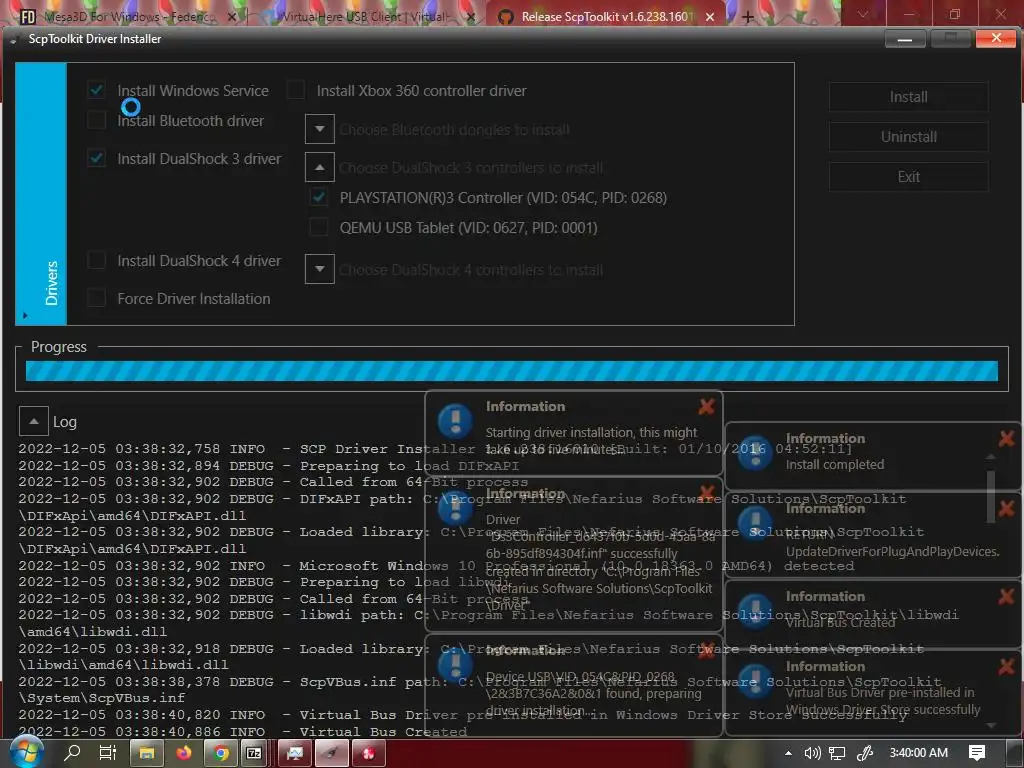Collapse the Drivers side panel arrow
This screenshot has width=1024, height=768.
25,315
